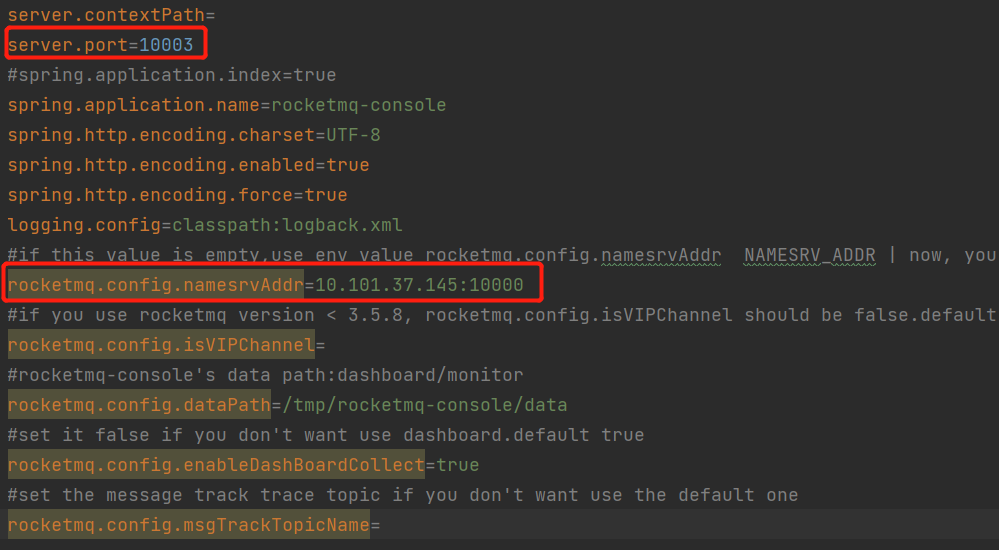This screenshot has width=999, height=550.
Task: Click the server.contextPath= line
Action: tap(111, 15)
